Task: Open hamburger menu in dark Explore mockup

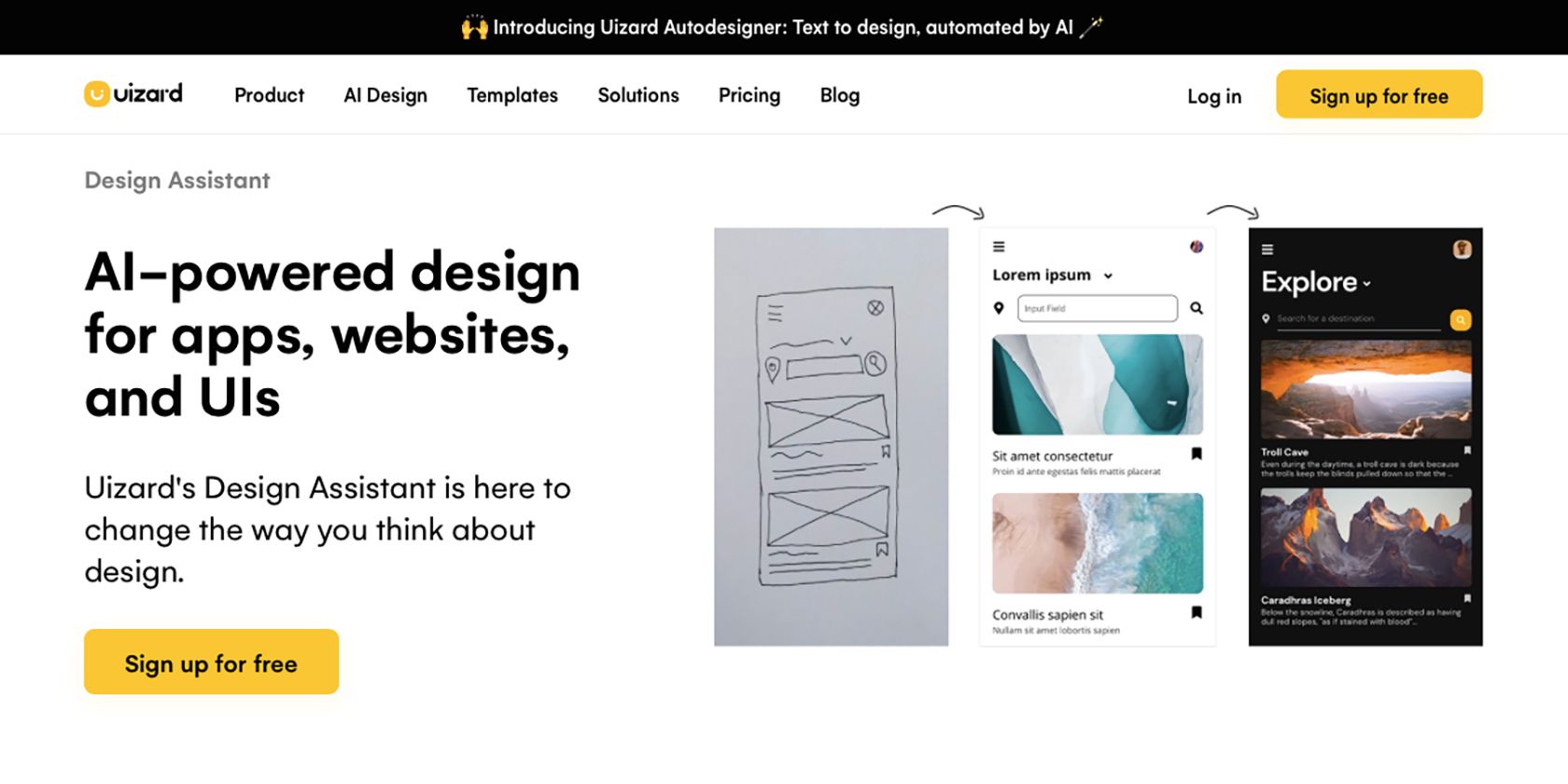Action: [x=1267, y=249]
